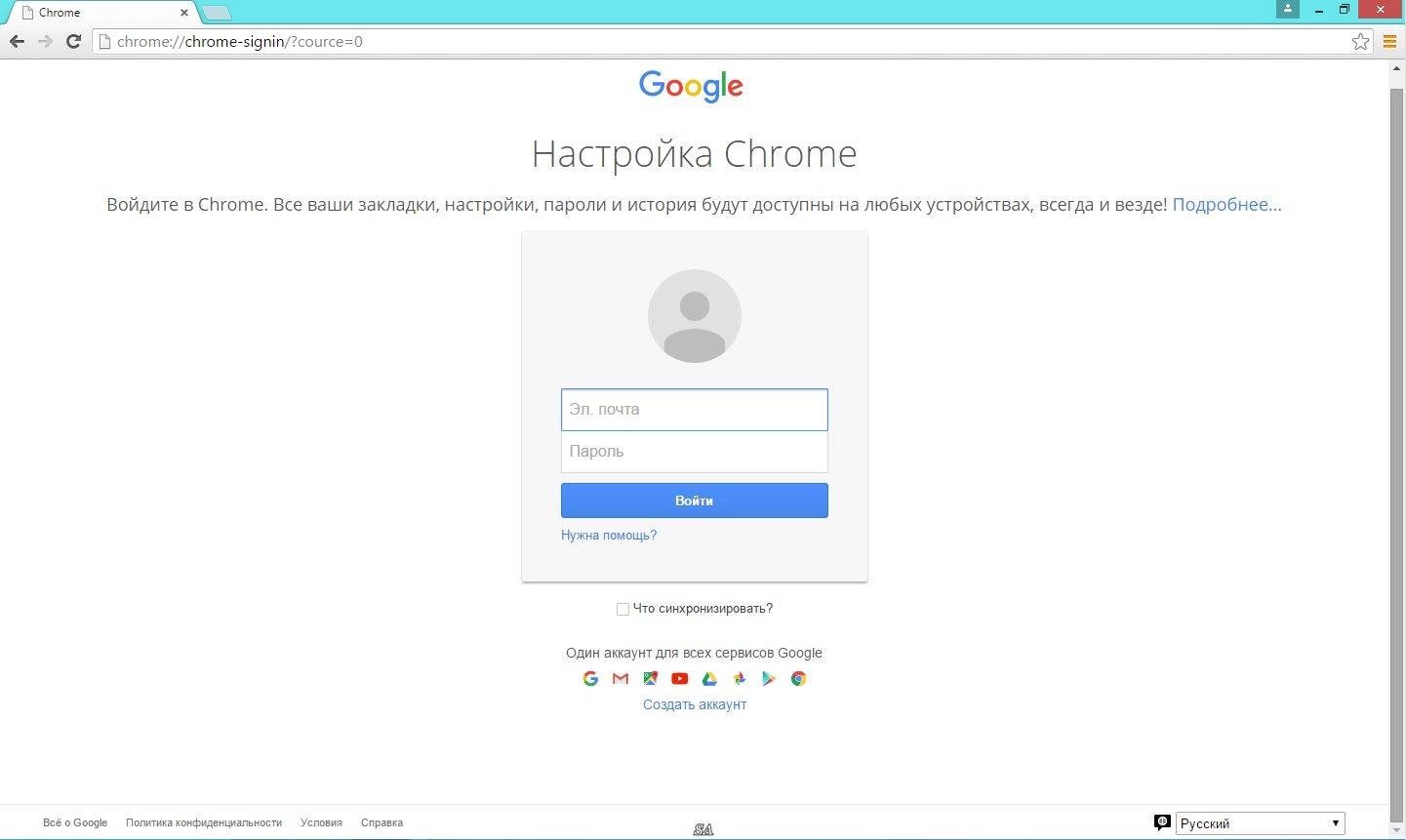Click the scrollbar up arrow
This screenshot has width=1406, height=840.
[x=1396, y=67]
